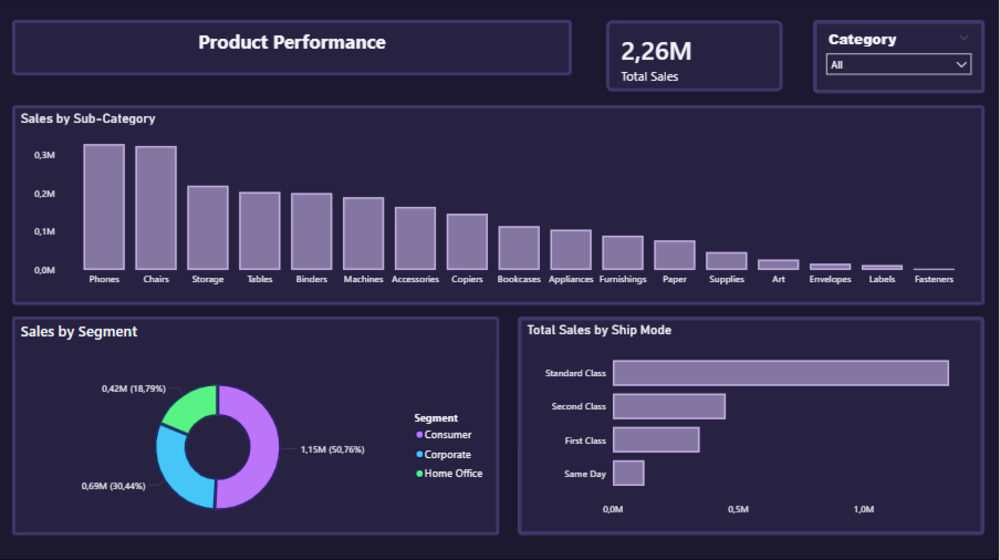Click the Binders sub-category bar

point(311,231)
